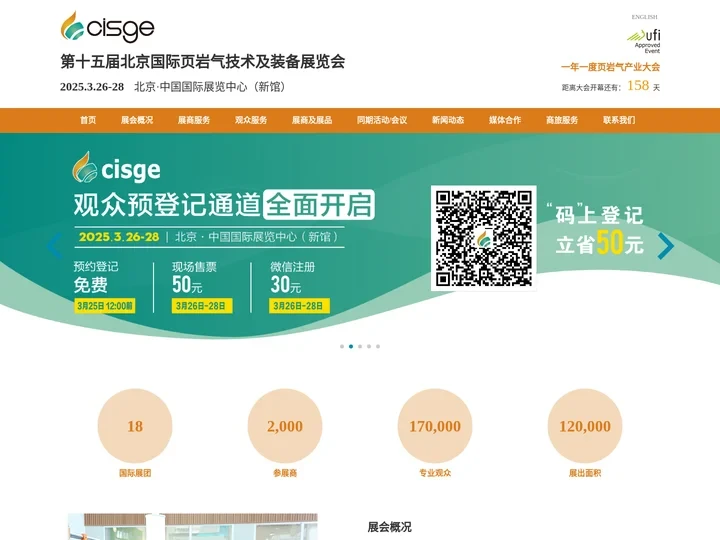720x540 pixels.
Task: Click the 2025.3.26-28 date in header
Action: point(92,87)
